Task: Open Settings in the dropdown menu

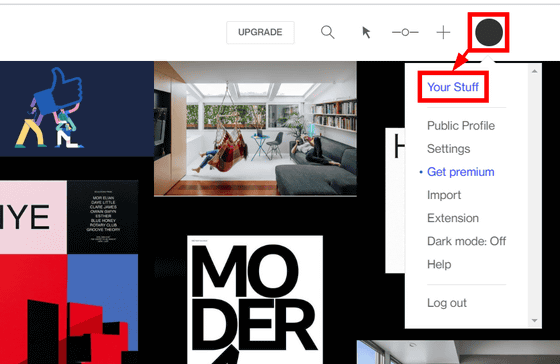Action: tap(449, 149)
